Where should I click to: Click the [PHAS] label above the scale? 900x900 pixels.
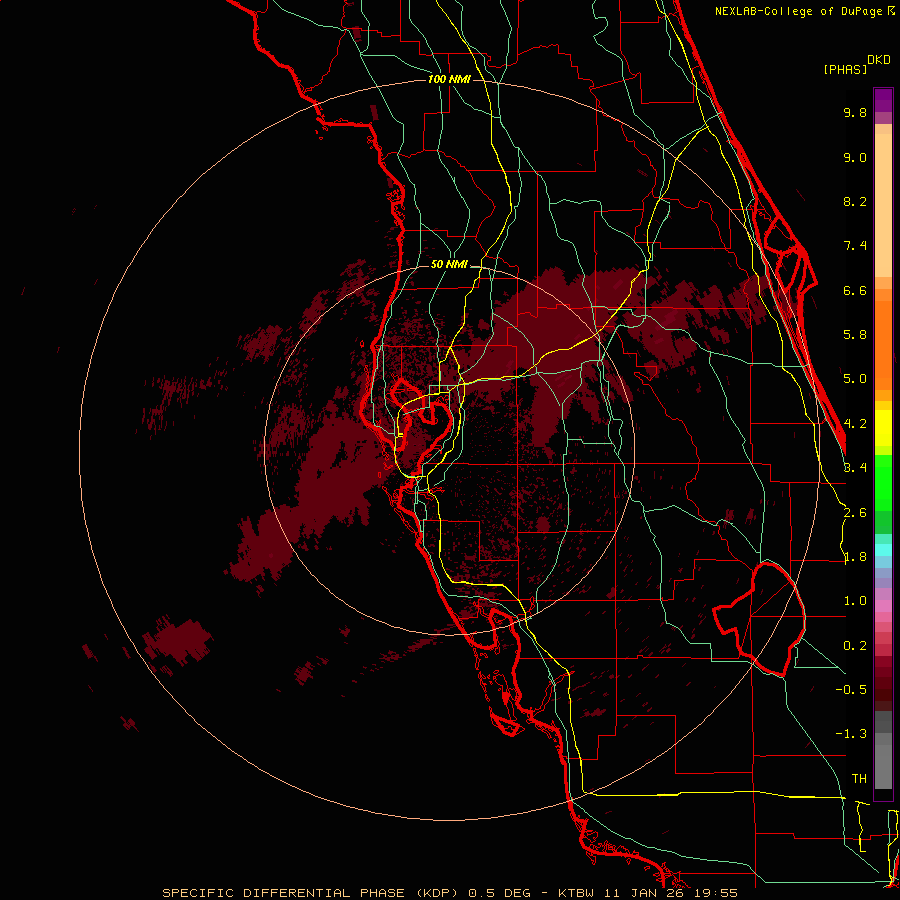point(845,69)
